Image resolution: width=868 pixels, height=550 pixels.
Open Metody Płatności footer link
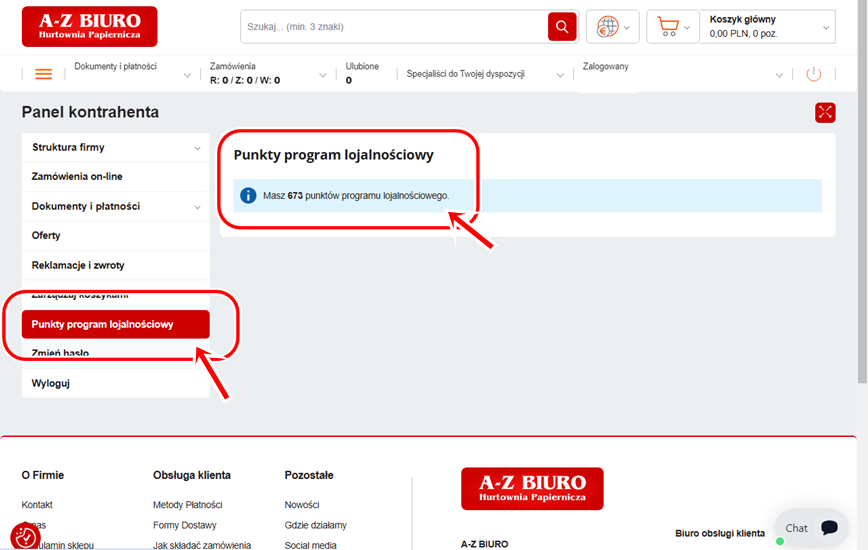pyautogui.click(x=188, y=505)
